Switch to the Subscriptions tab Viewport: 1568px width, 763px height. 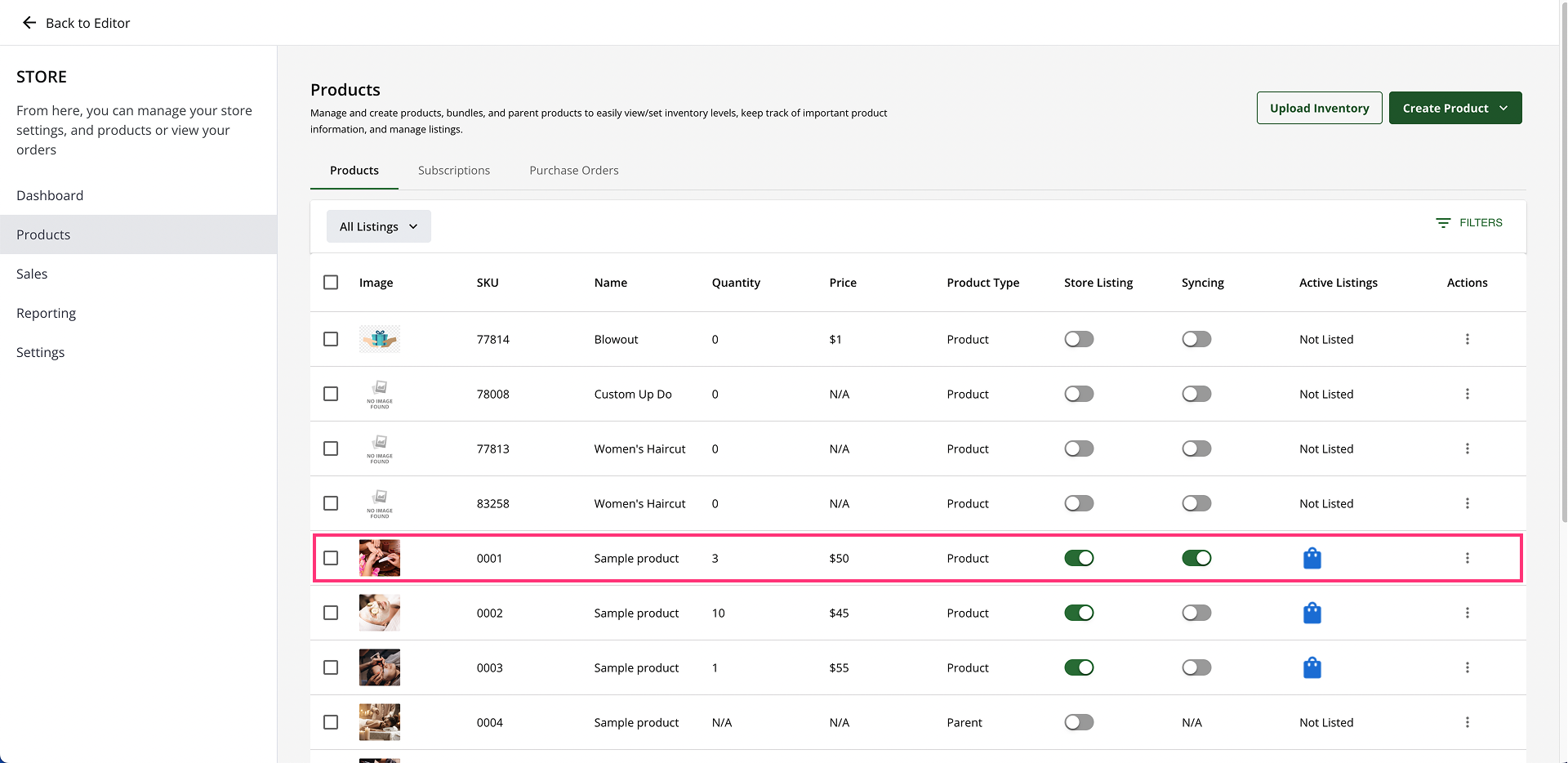click(453, 171)
